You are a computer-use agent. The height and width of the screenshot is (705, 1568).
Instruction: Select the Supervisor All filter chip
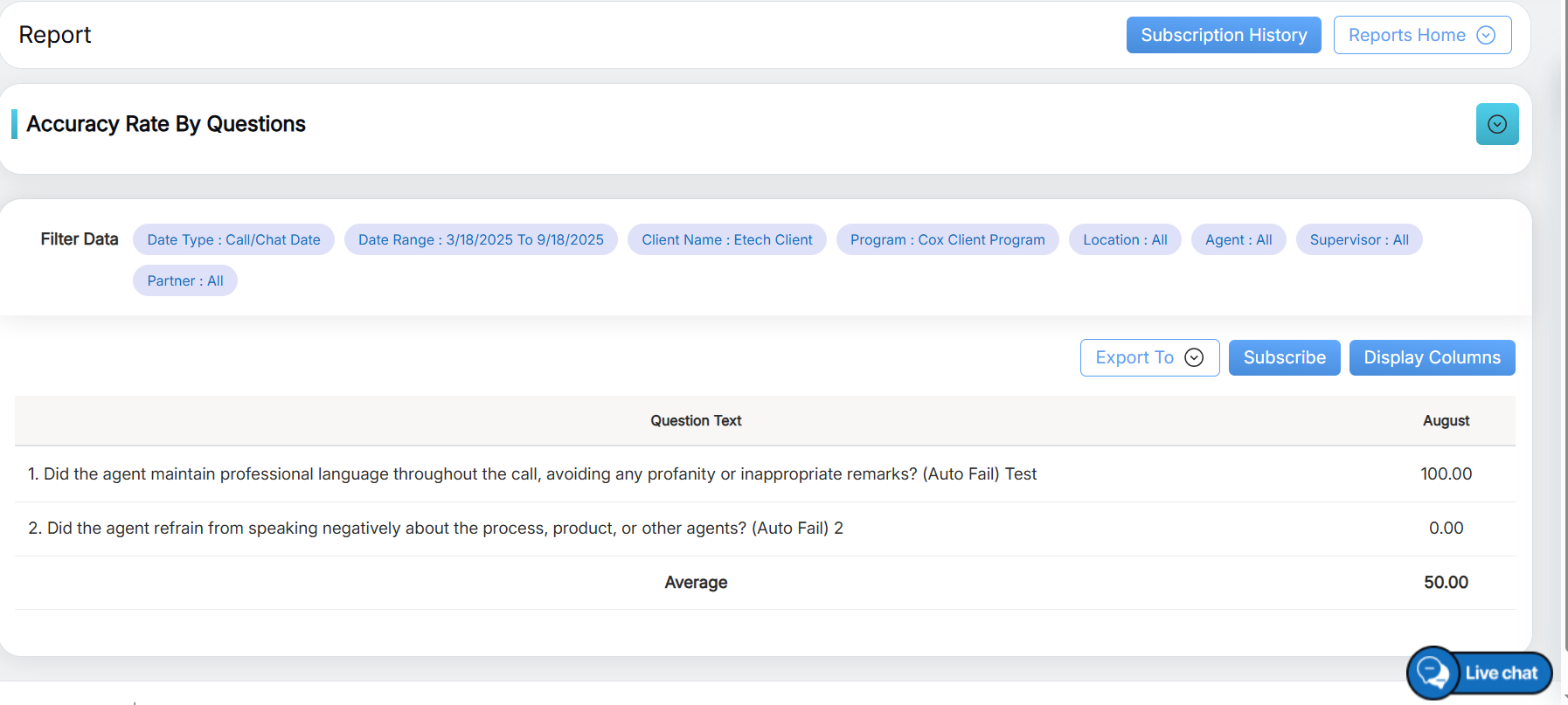pyautogui.click(x=1358, y=240)
